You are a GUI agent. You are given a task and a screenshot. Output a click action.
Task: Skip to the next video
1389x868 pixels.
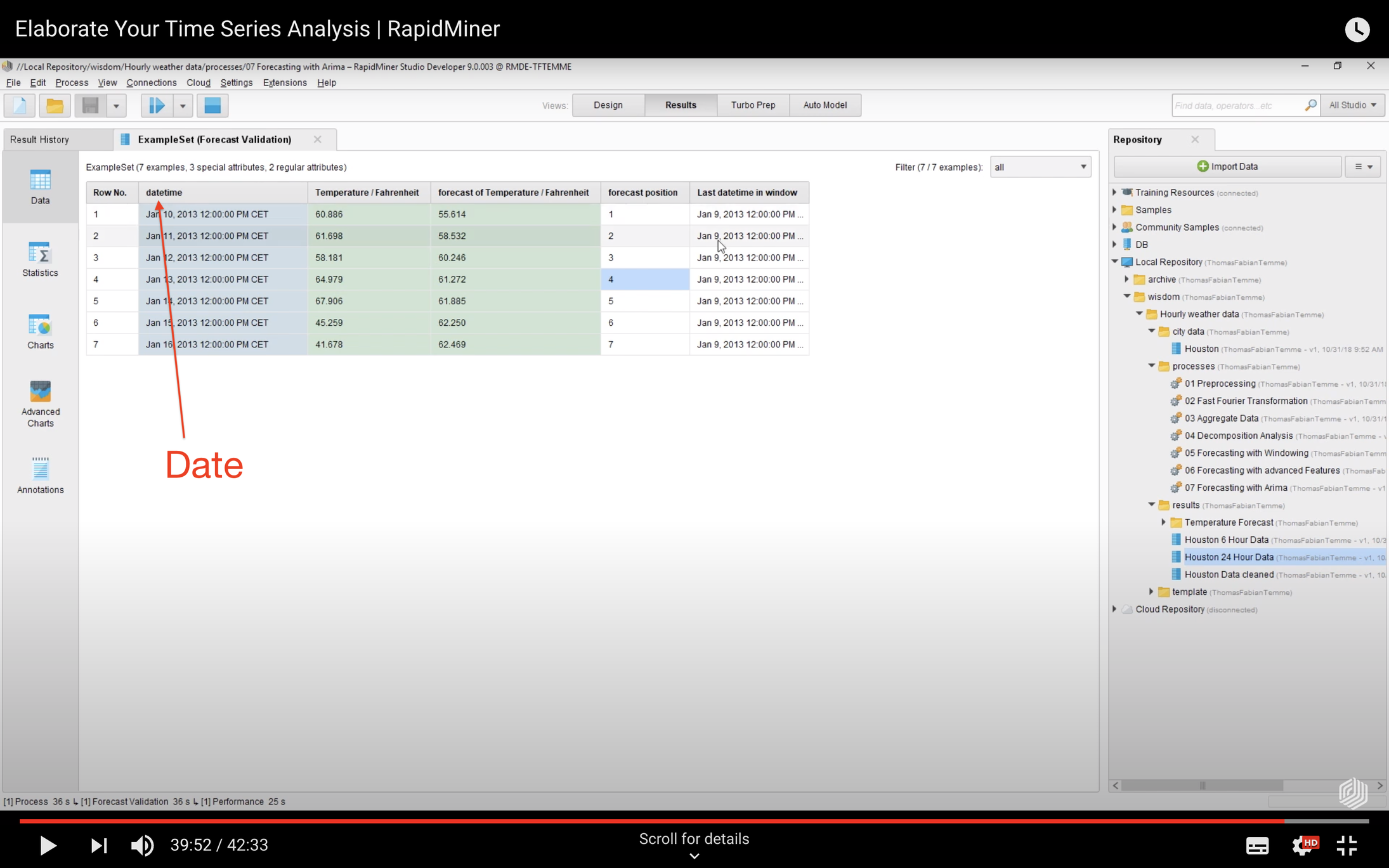pyautogui.click(x=98, y=845)
